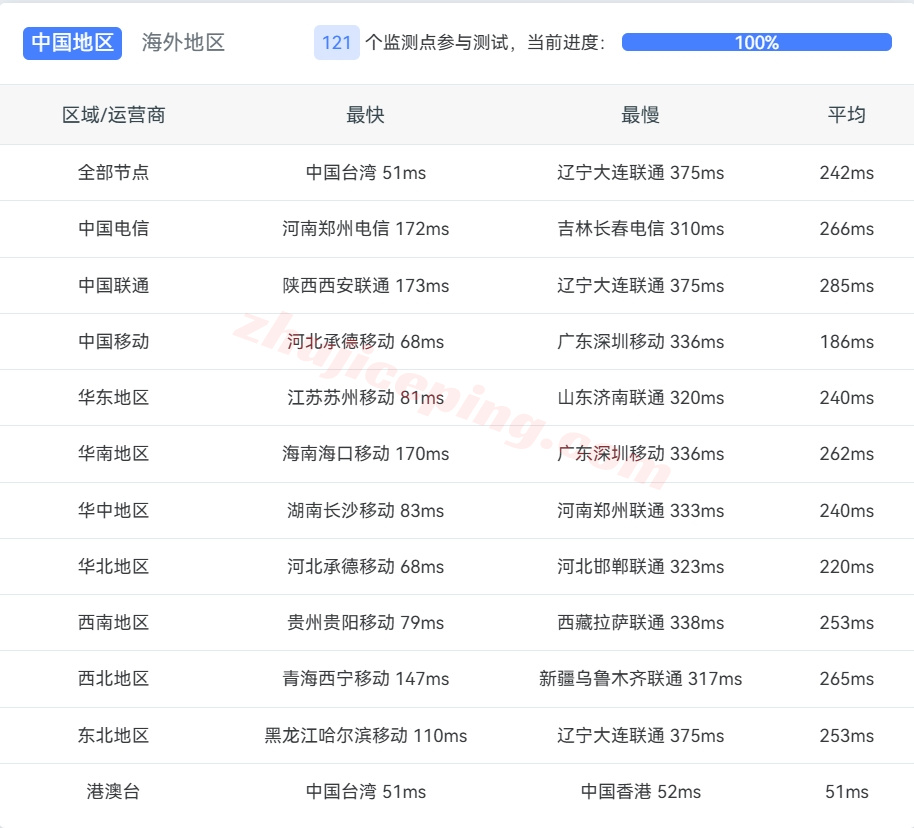Click the 新疆乌鲁木齐联通 317ms entry
914x828 pixels.
click(x=640, y=679)
